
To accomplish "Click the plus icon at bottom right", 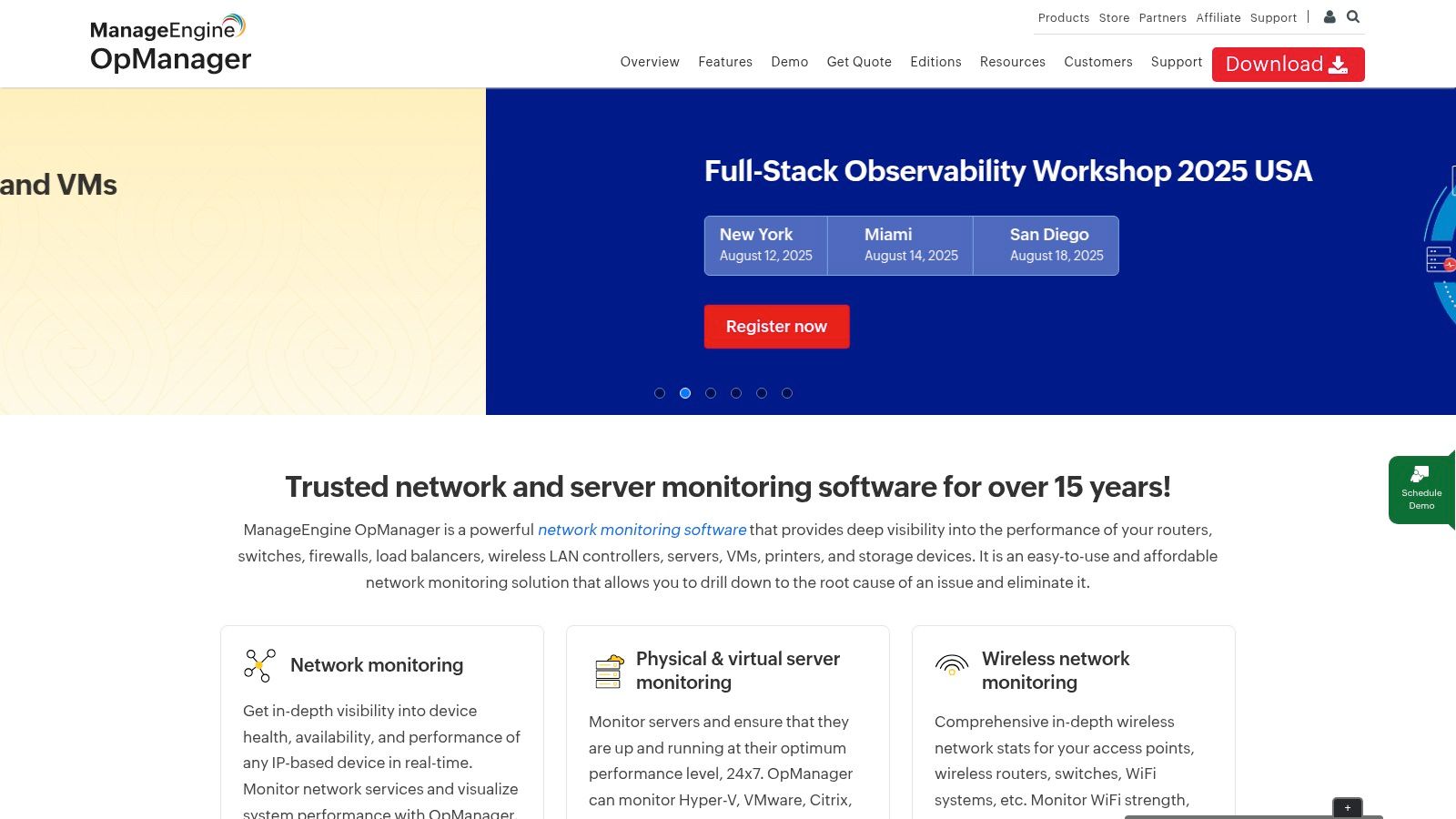I will (1348, 807).
